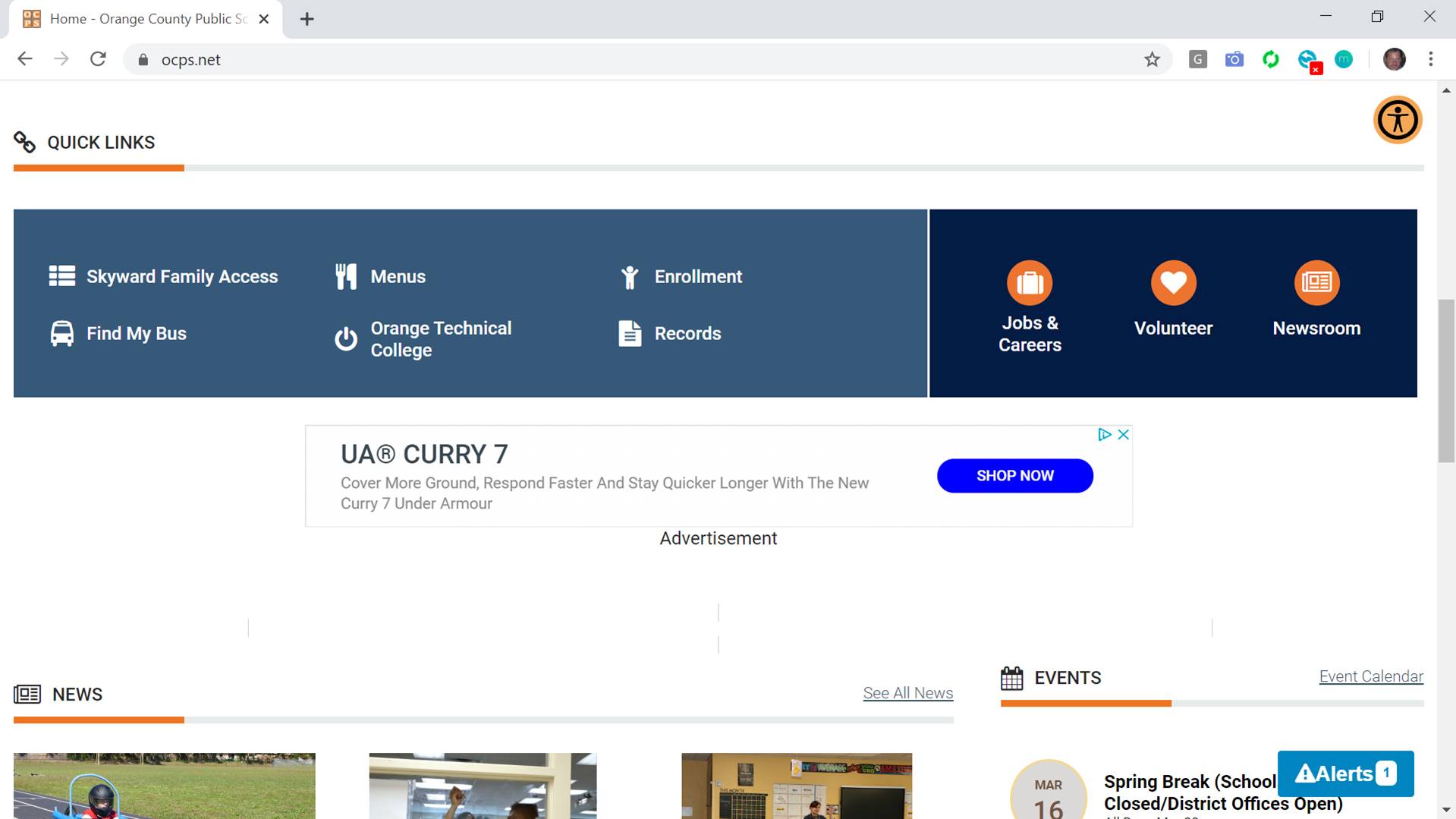Visit Orange Technical College link

(x=441, y=339)
